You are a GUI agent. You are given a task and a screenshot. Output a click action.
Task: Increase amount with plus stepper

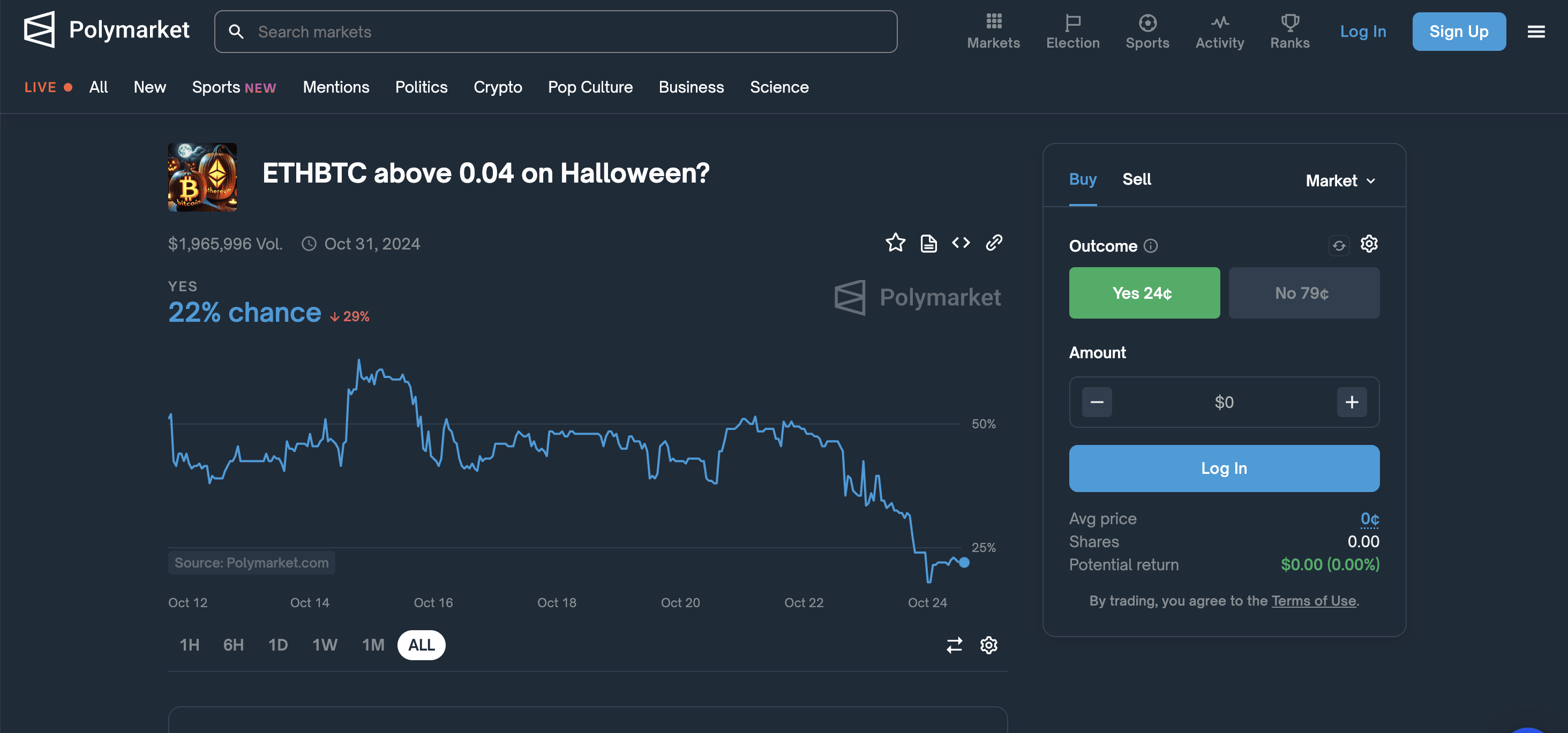tap(1351, 402)
